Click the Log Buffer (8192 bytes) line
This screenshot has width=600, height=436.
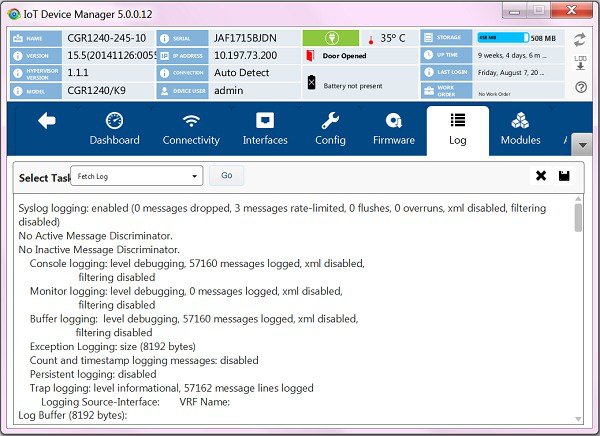tap(73, 415)
